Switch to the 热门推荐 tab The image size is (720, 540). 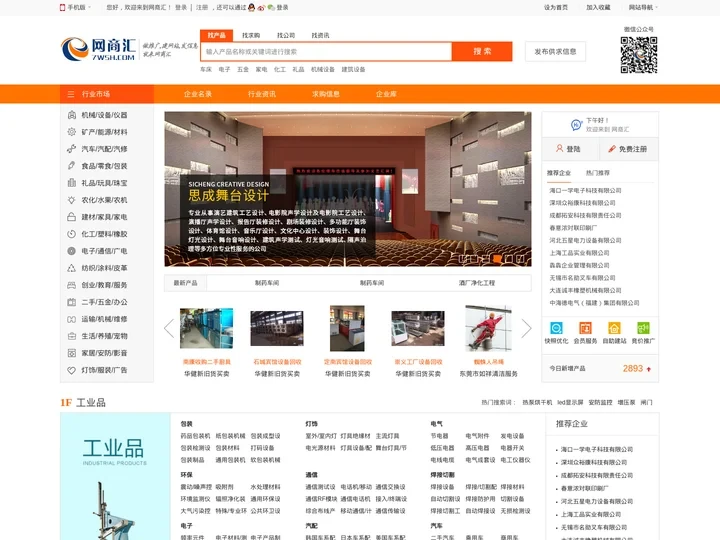(x=597, y=173)
